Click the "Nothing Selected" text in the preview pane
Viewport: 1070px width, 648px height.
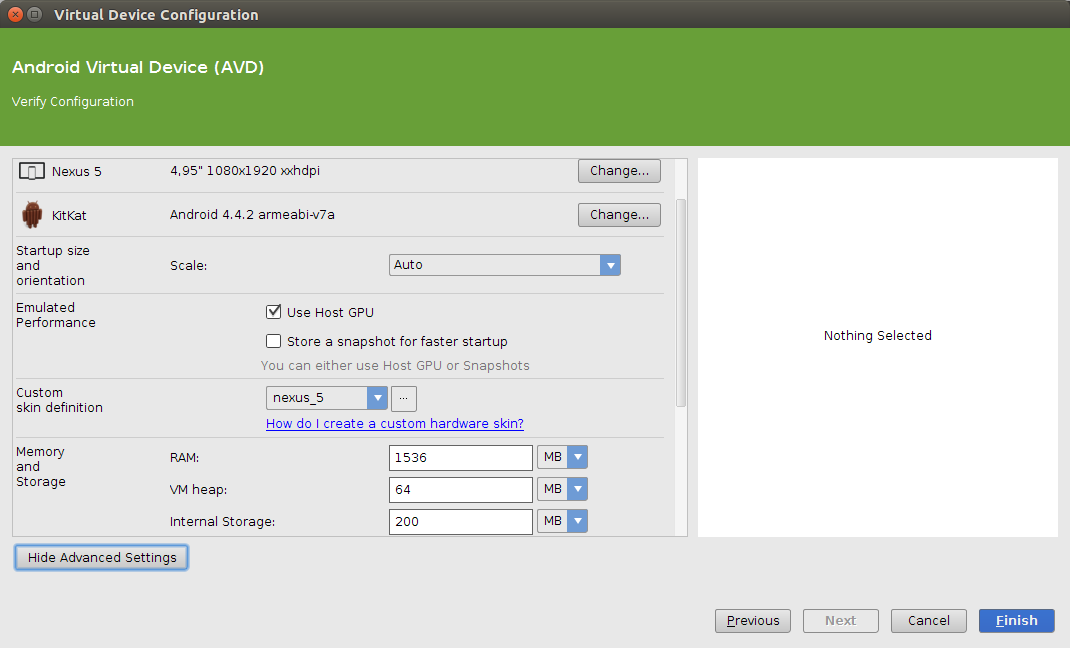coord(878,336)
